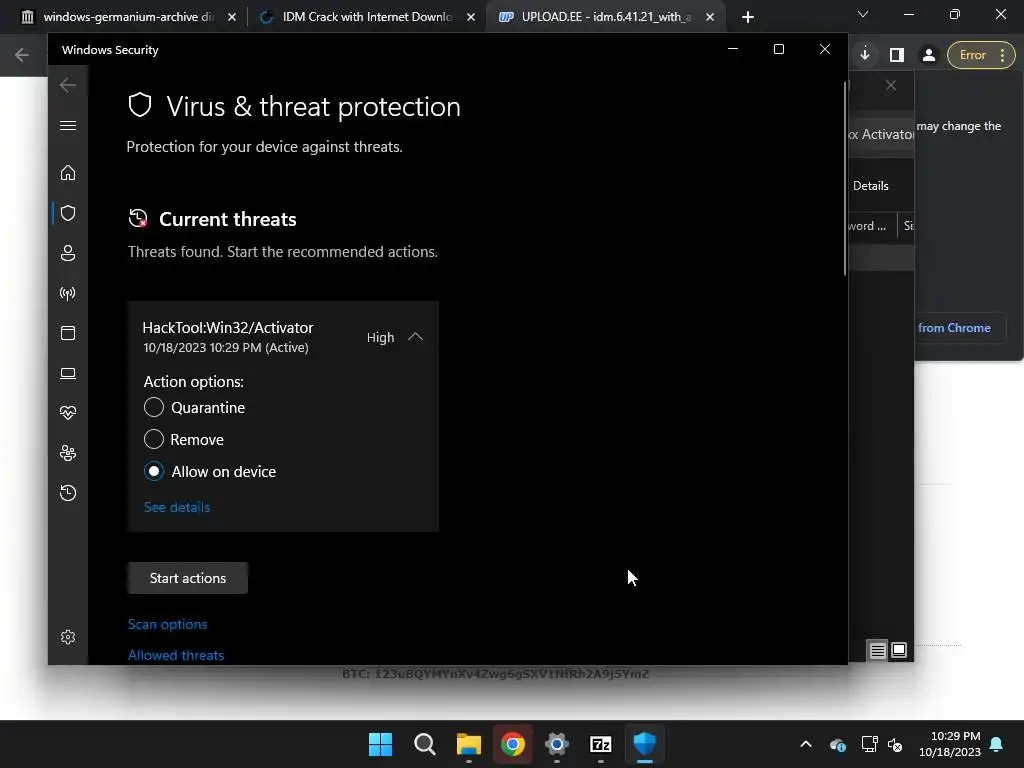This screenshot has width=1024, height=768.
Task: Open Chrome tab search dropdown arrow
Action: pyautogui.click(x=863, y=14)
